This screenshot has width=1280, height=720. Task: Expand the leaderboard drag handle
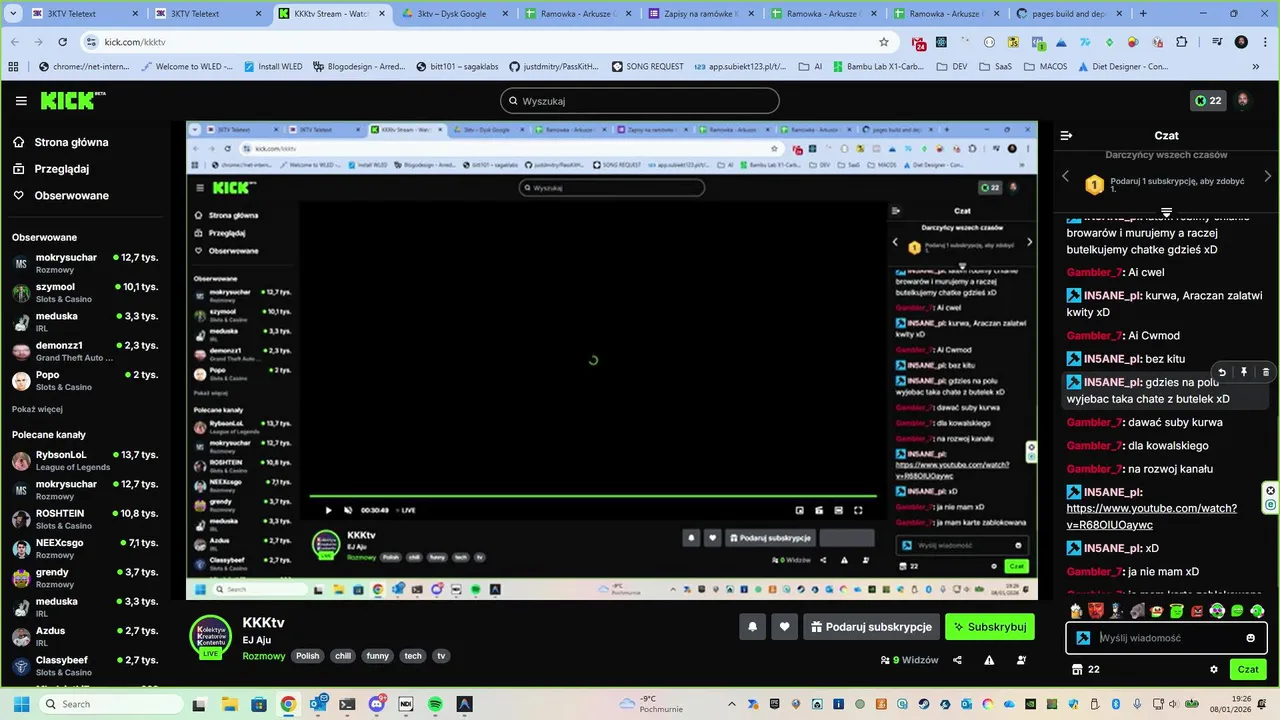(1166, 212)
